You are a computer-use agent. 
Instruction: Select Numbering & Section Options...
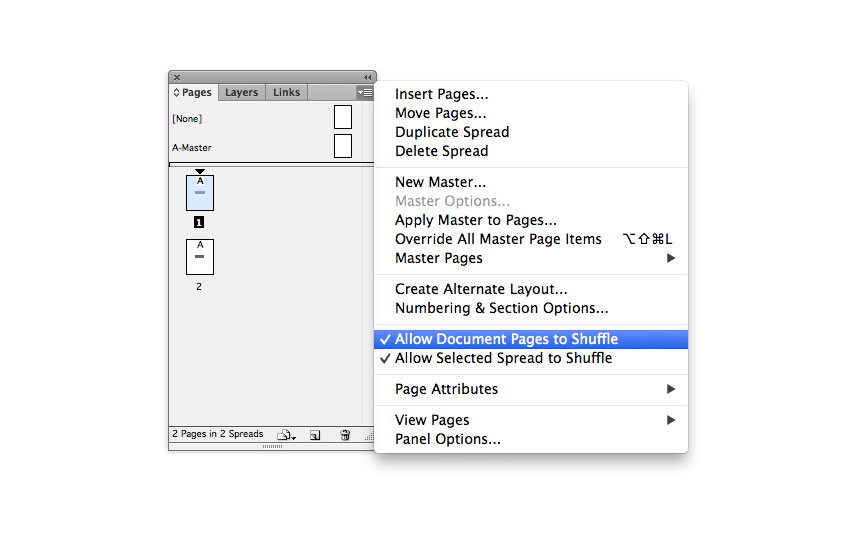(501, 308)
